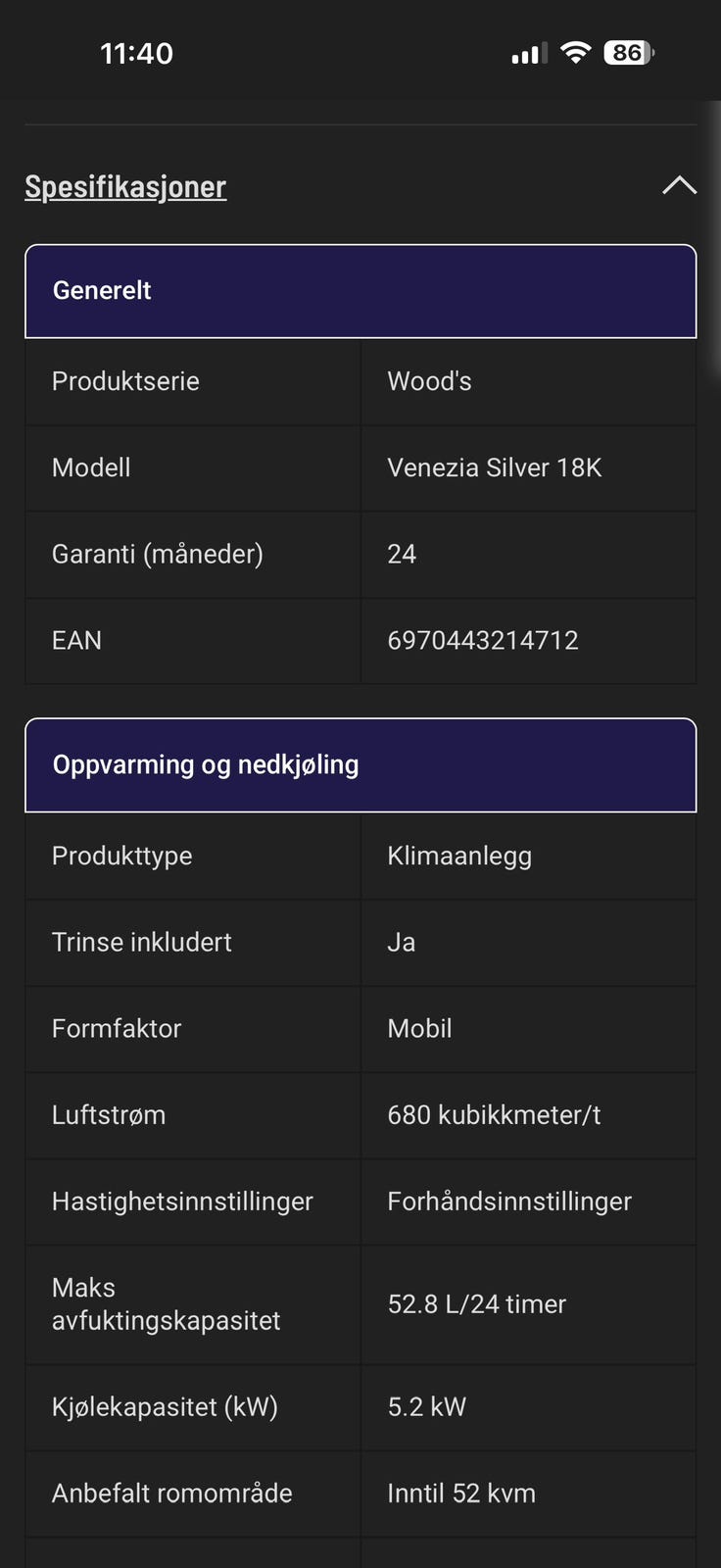Tap the Maks avfuktingskapasitet row label
Viewport: 721px width, 1568px height.
166,1304
